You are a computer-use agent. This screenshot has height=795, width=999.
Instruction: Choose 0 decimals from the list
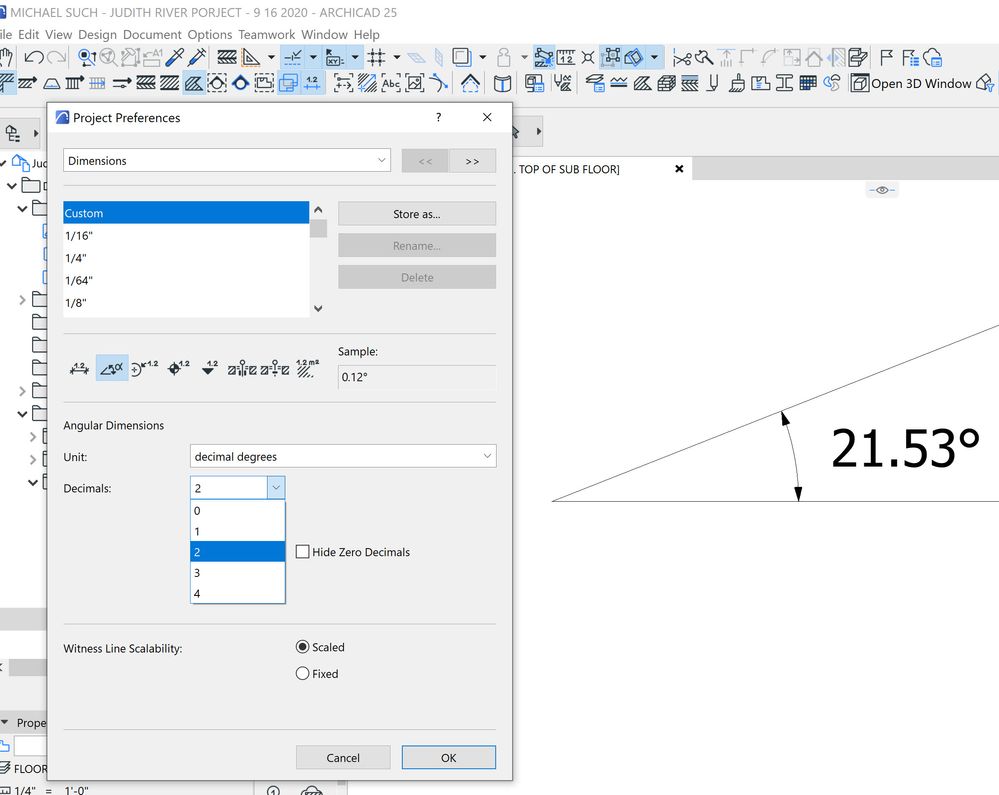coord(238,511)
